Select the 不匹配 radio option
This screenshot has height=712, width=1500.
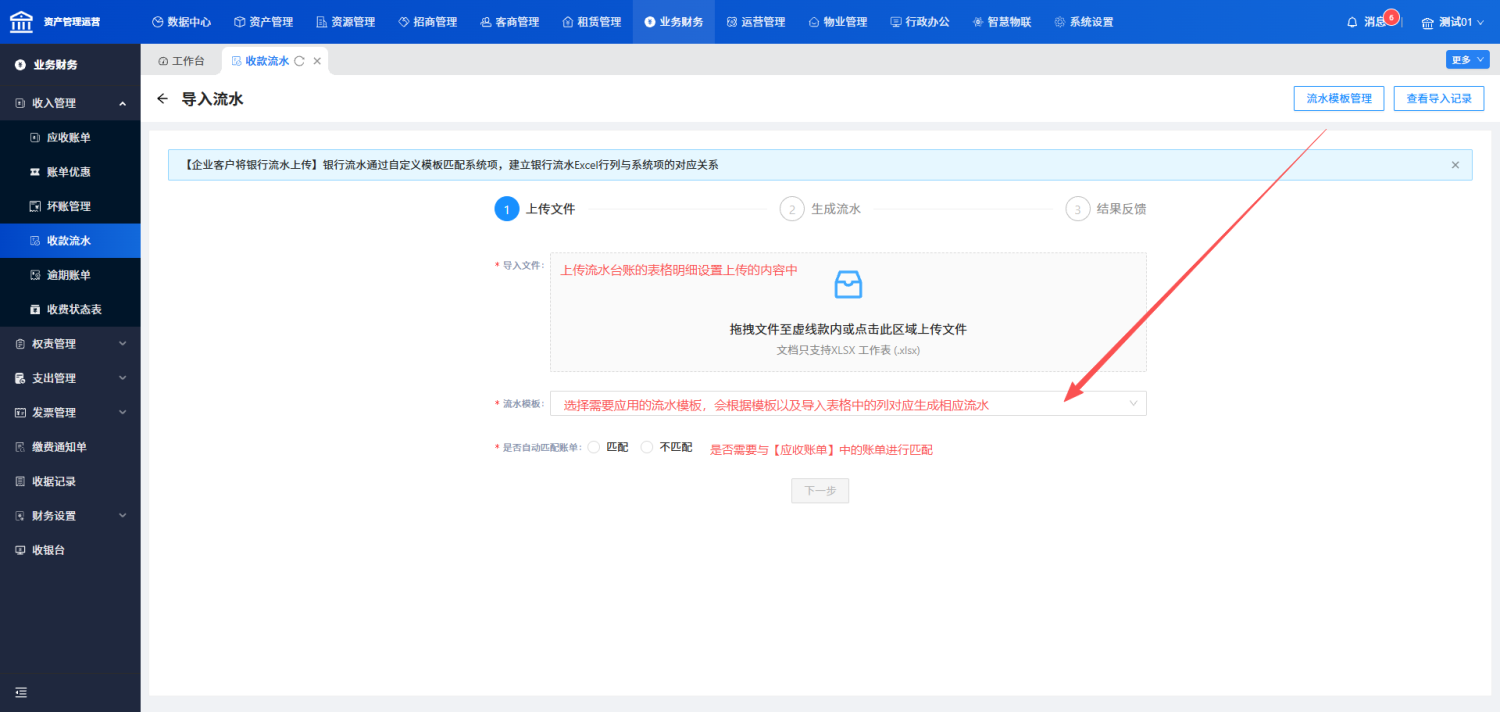647,447
